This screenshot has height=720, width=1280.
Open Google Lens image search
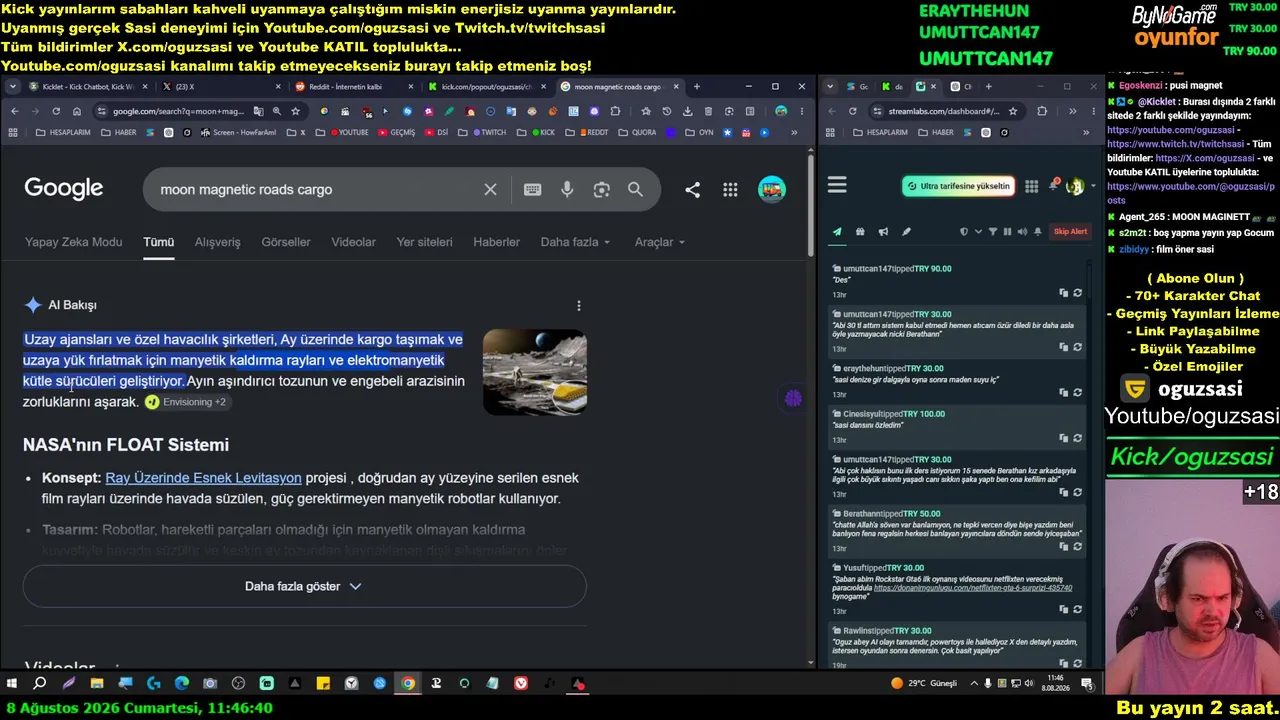pos(601,189)
